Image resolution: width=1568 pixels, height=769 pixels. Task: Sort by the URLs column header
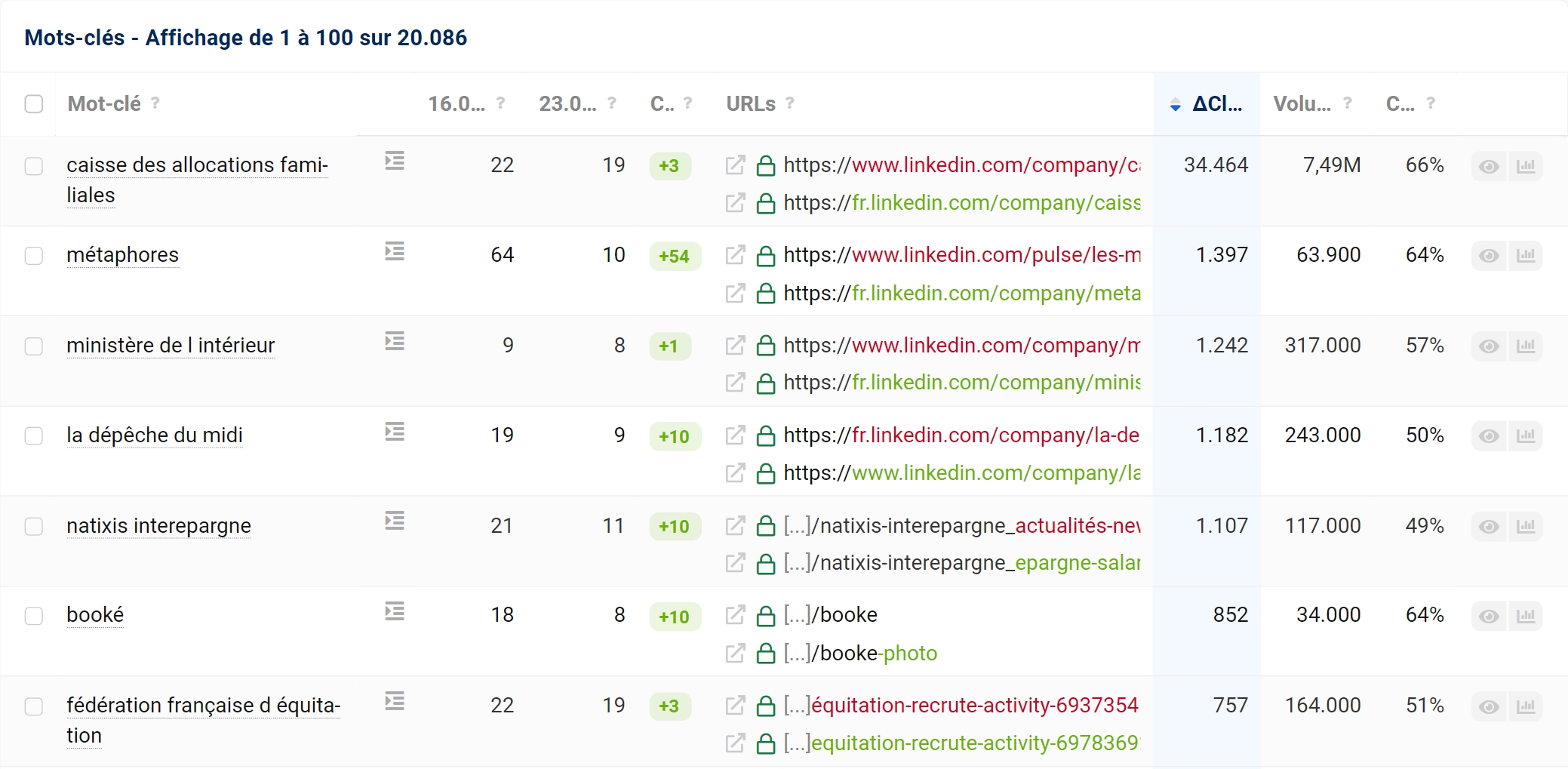(x=751, y=104)
